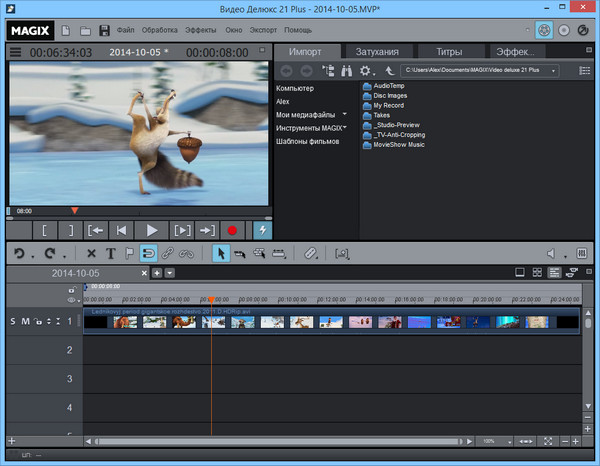This screenshot has width=600, height=466.
Task: Select the Title (T) tool
Action: click(111, 254)
